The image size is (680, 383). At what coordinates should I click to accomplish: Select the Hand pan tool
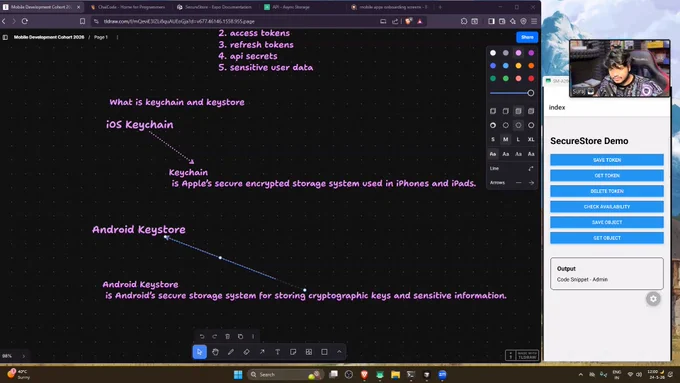point(215,352)
